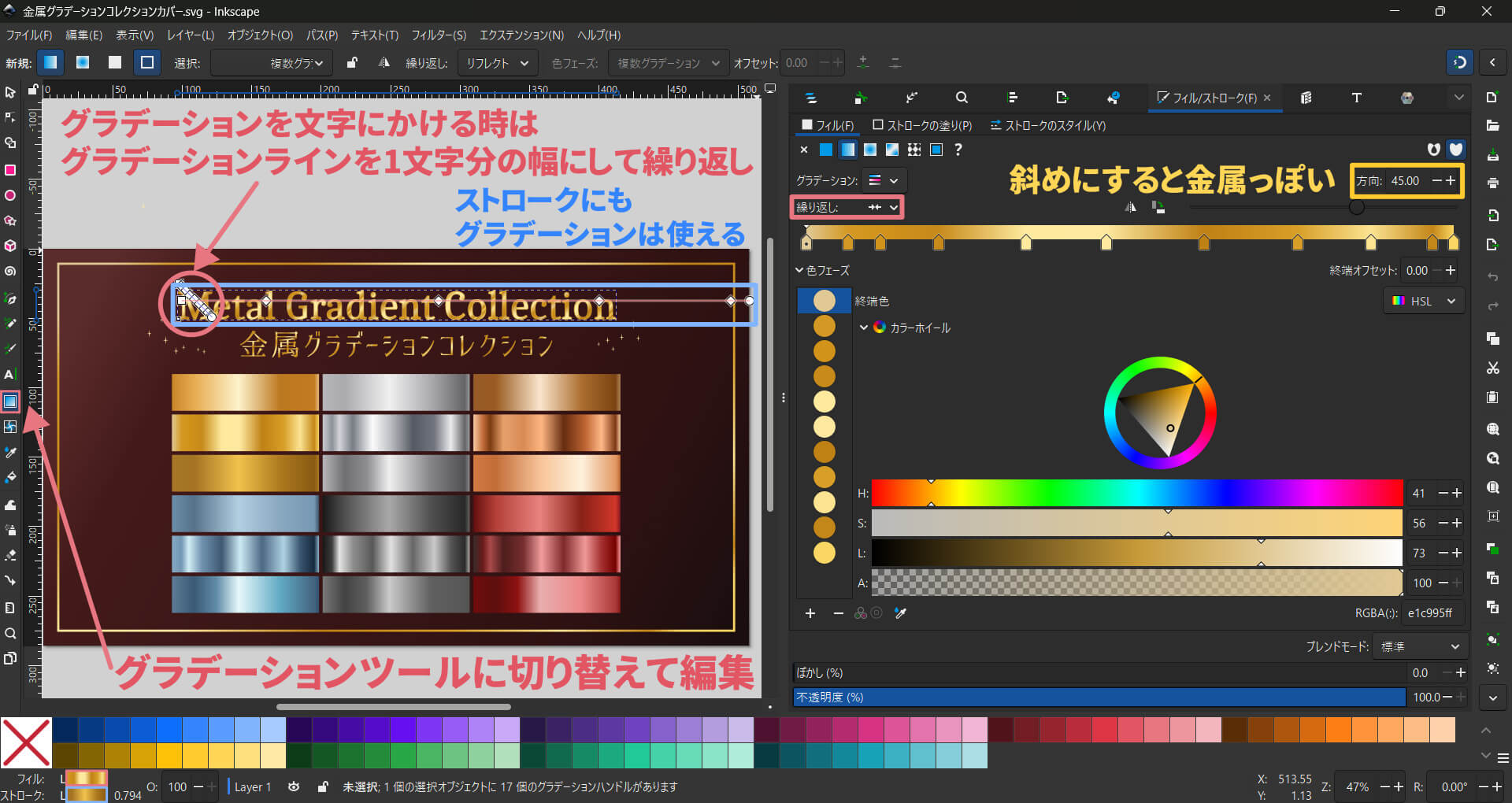Select the Node editing tool

(10, 117)
